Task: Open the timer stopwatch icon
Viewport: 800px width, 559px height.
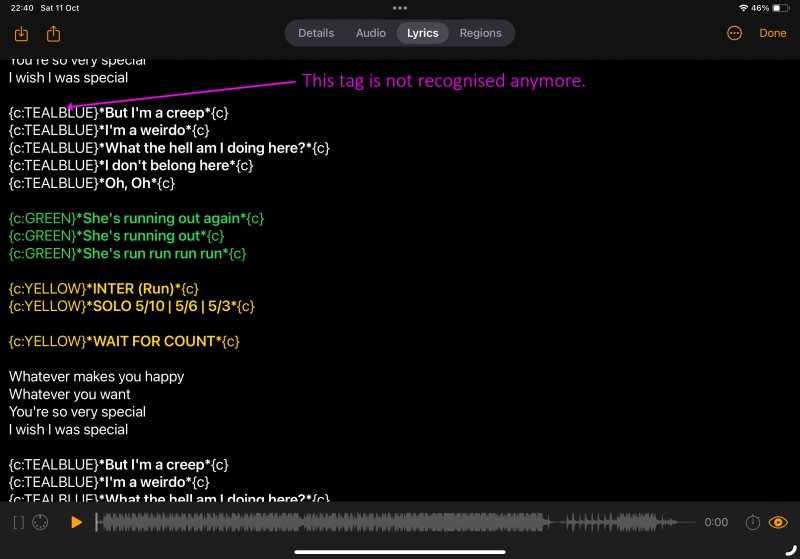Action: [x=753, y=522]
